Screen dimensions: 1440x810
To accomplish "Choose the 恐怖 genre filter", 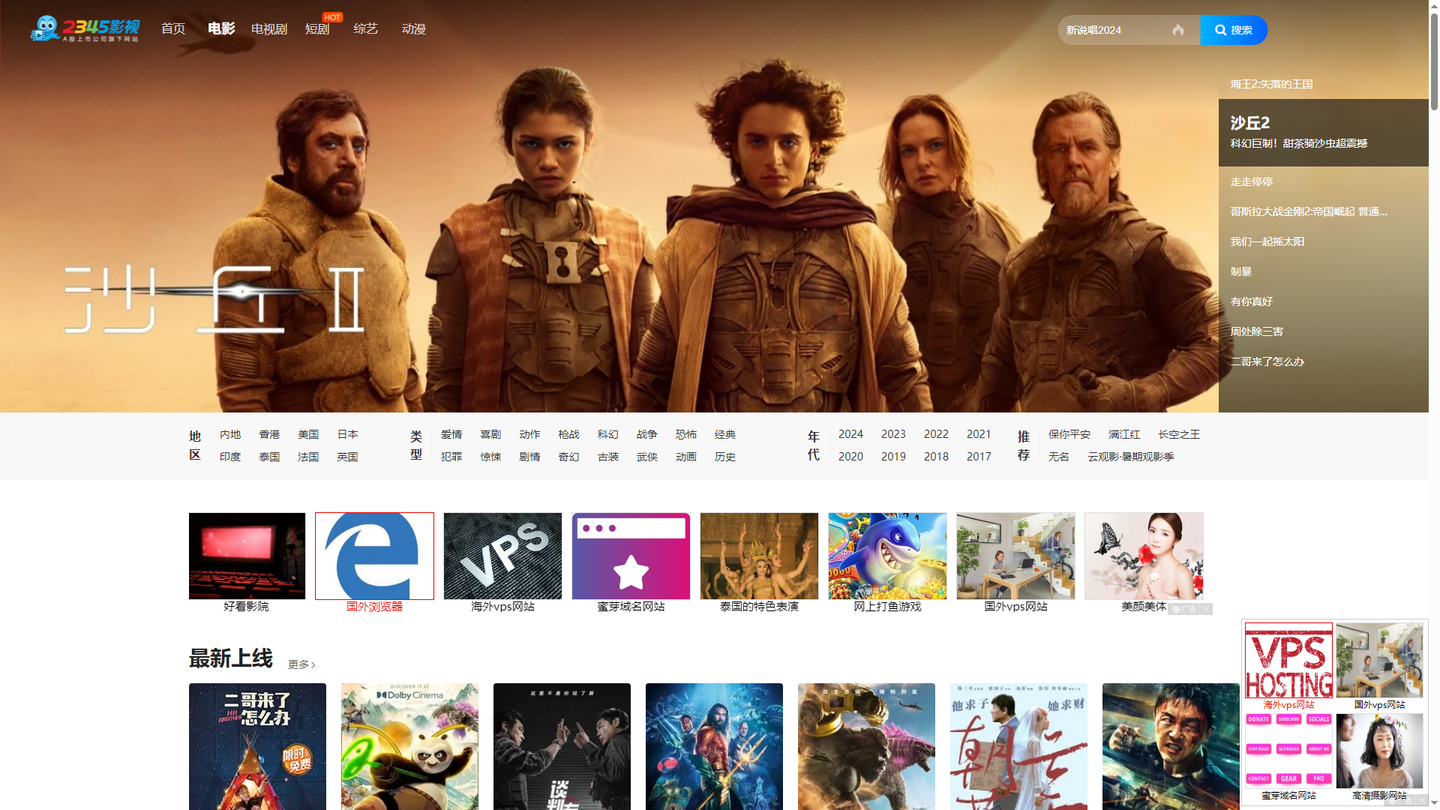I will (686, 435).
